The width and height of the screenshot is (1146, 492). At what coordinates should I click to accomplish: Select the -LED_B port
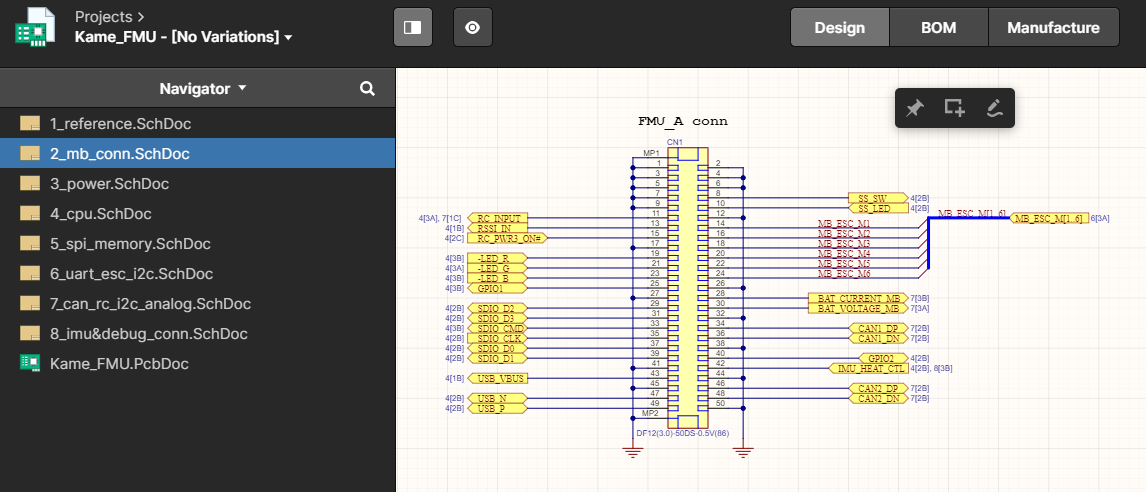point(496,279)
